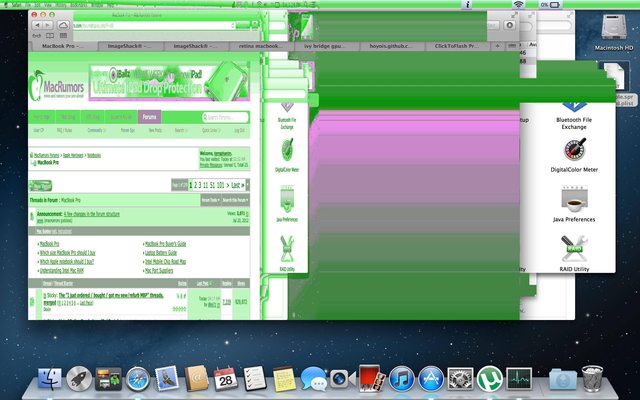Viewport: 640px width, 400px height.
Task: Click the New Thread button
Action: coord(40,186)
